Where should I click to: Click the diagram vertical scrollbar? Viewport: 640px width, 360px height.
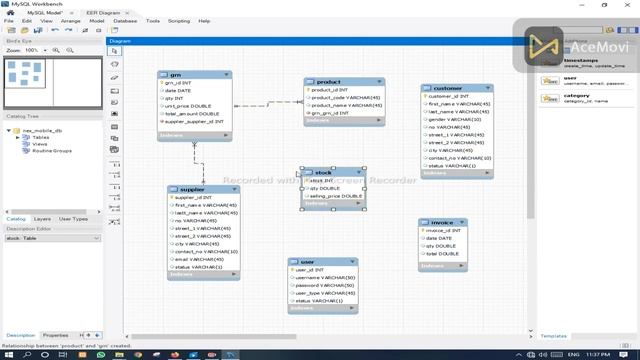[x=531, y=131]
